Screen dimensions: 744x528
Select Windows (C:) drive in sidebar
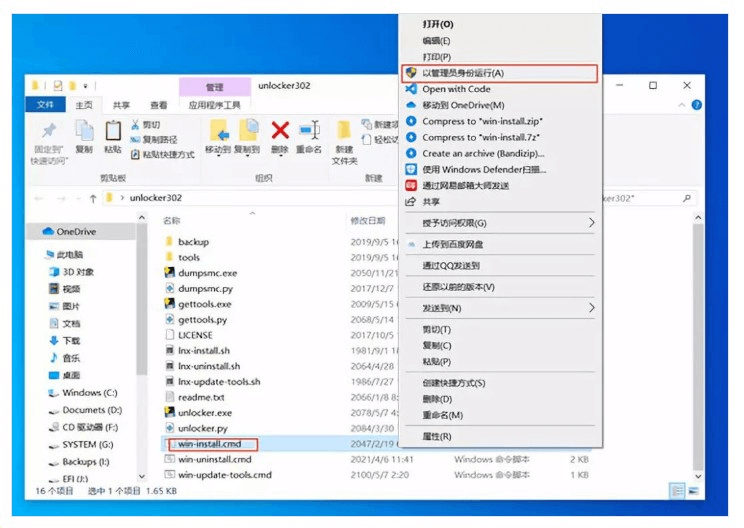pos(83,393)
